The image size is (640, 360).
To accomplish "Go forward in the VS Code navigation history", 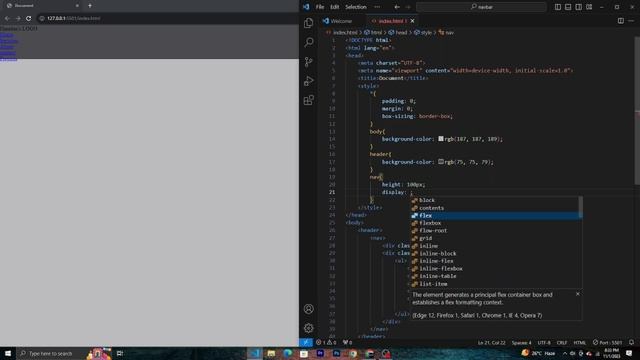I will pyautogui.click(x=407, y=7).
